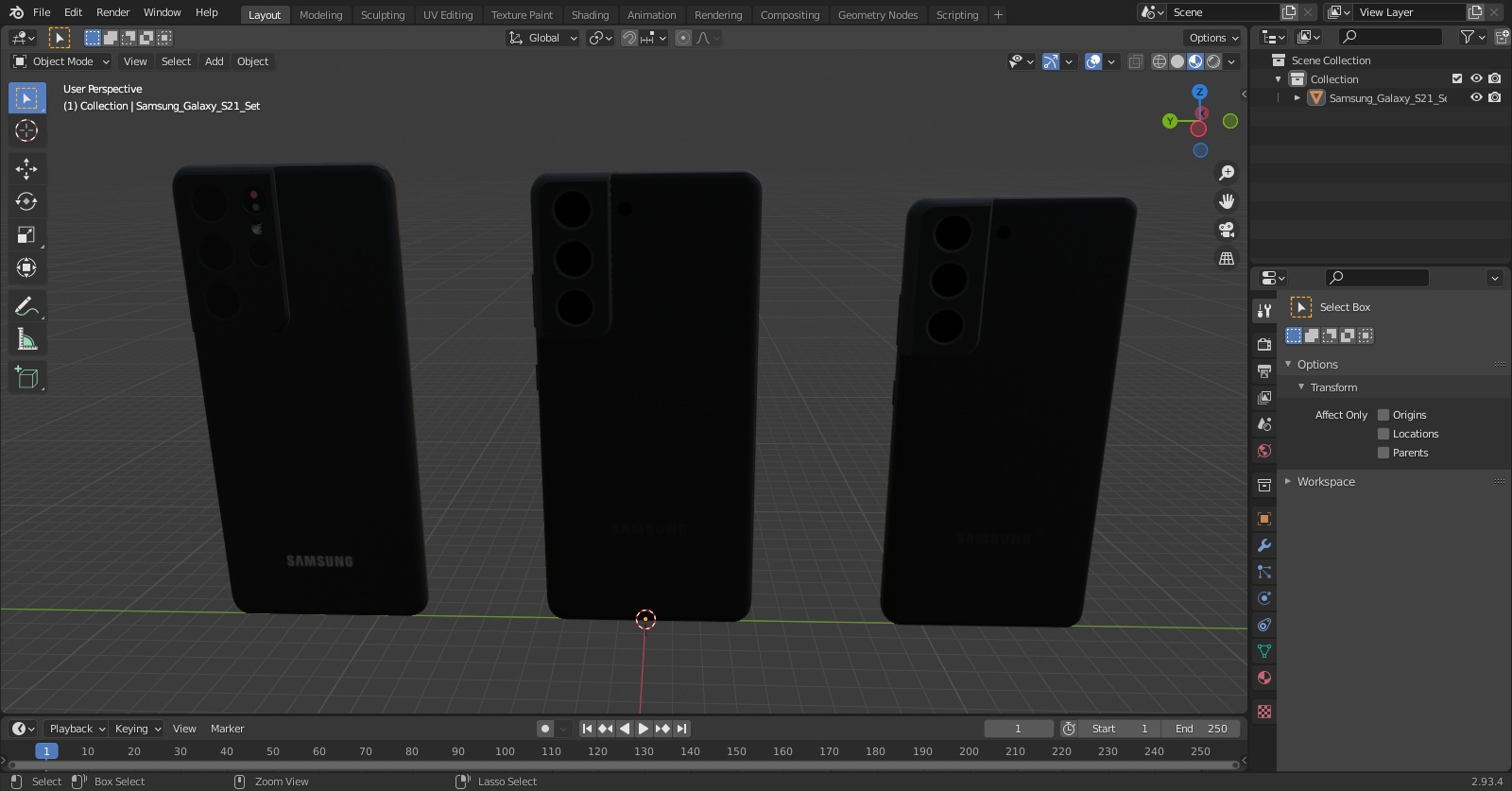Toggle X-ray display in viewport header
The image size is (1512, 791).
click(x=1136, y=61)
